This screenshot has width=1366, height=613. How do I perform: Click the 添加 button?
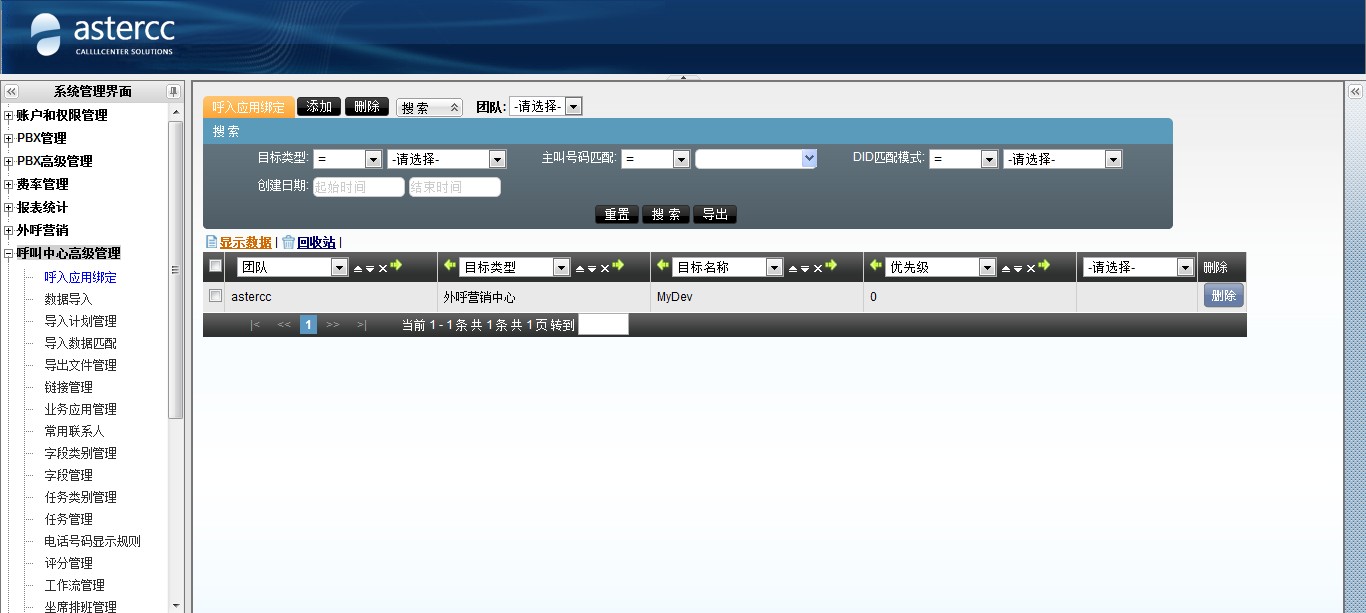[319, 106]
